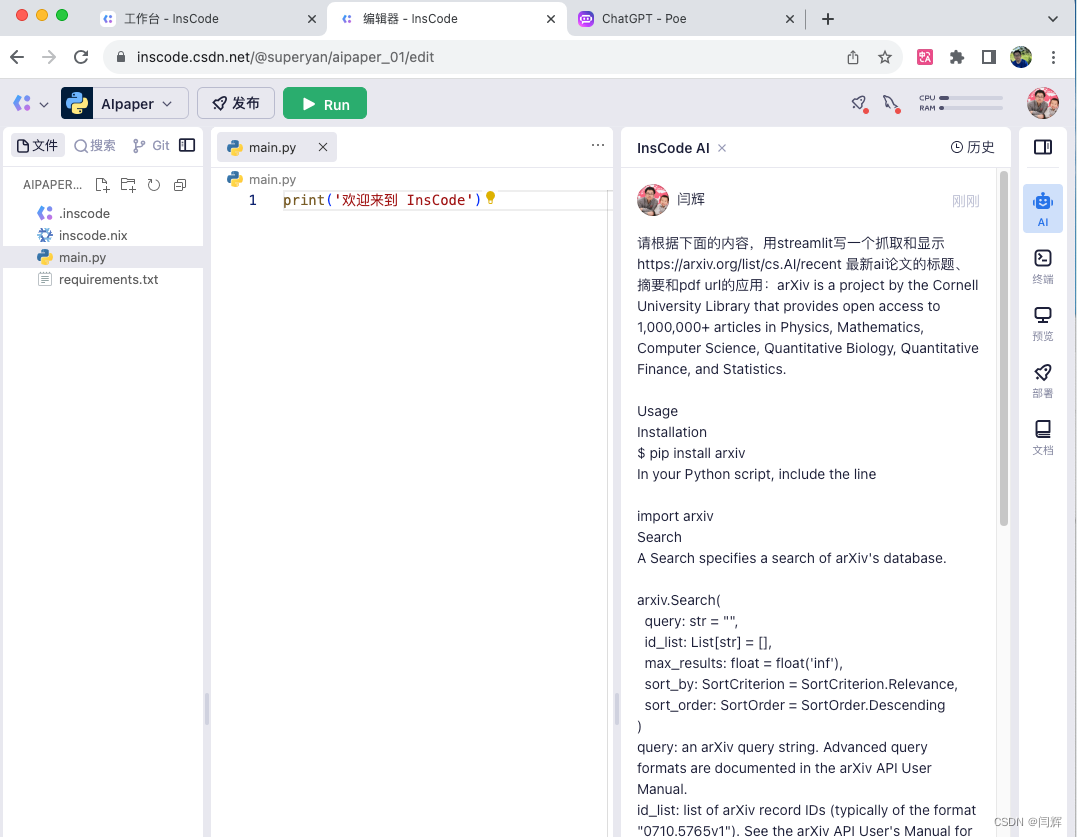The height and width of the screenshot is (837, 1077).
Task: Close the main.py editor tab
Action: (x=323, y=147)
